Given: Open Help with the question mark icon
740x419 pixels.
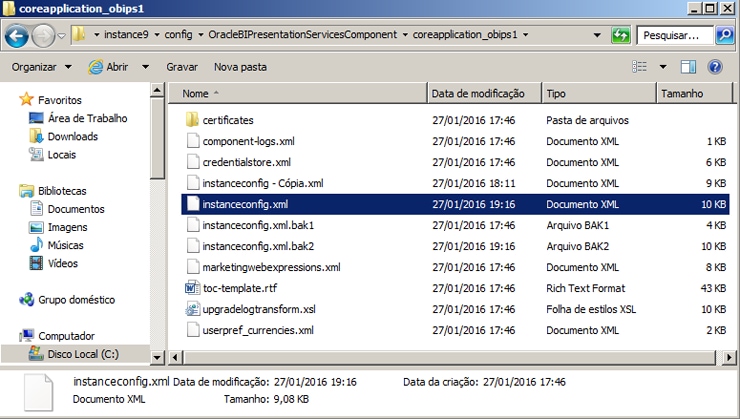Looking at the screenshot, I should tap(715, 67).
